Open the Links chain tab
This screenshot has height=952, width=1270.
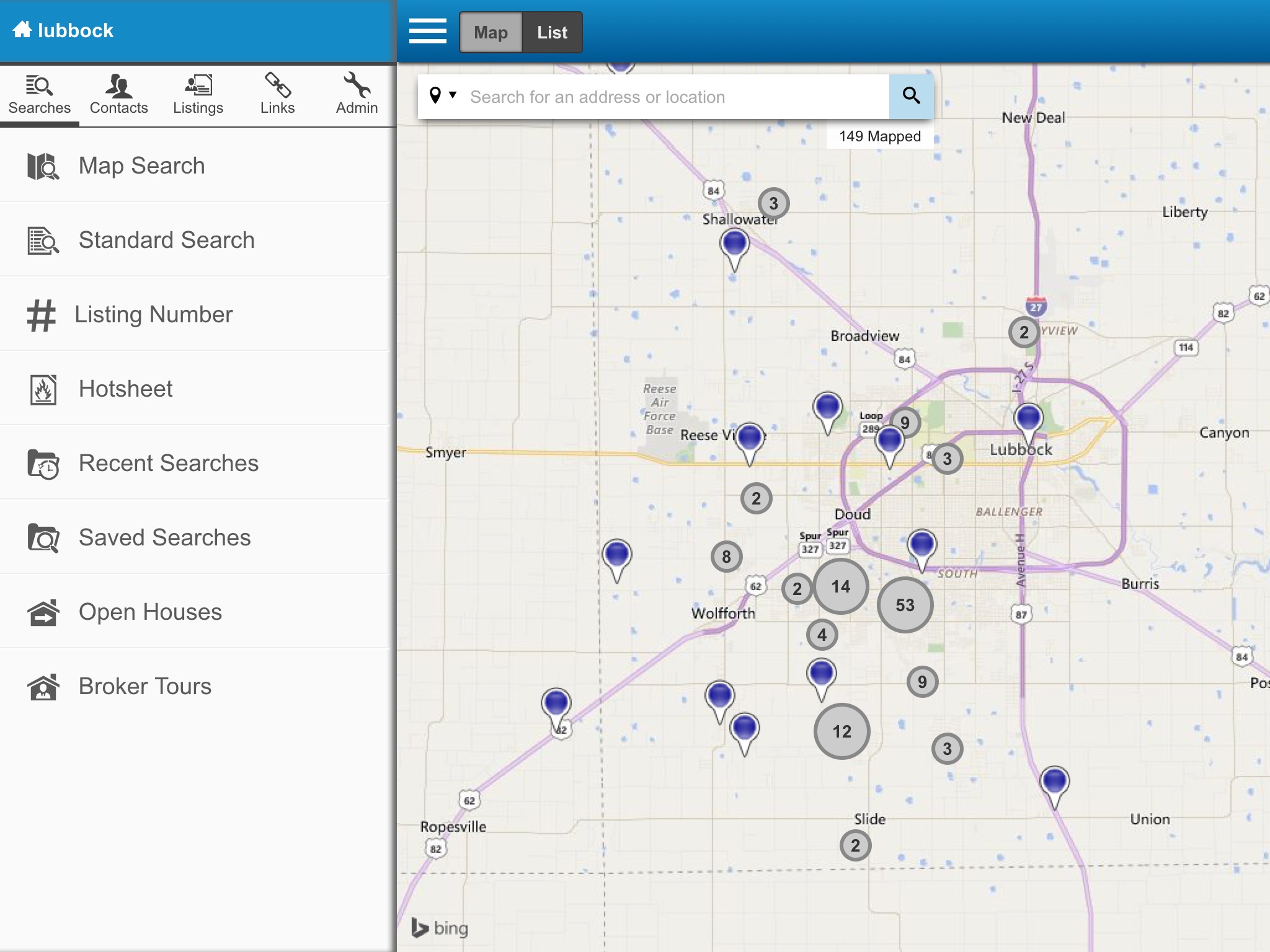click(277, 94)
